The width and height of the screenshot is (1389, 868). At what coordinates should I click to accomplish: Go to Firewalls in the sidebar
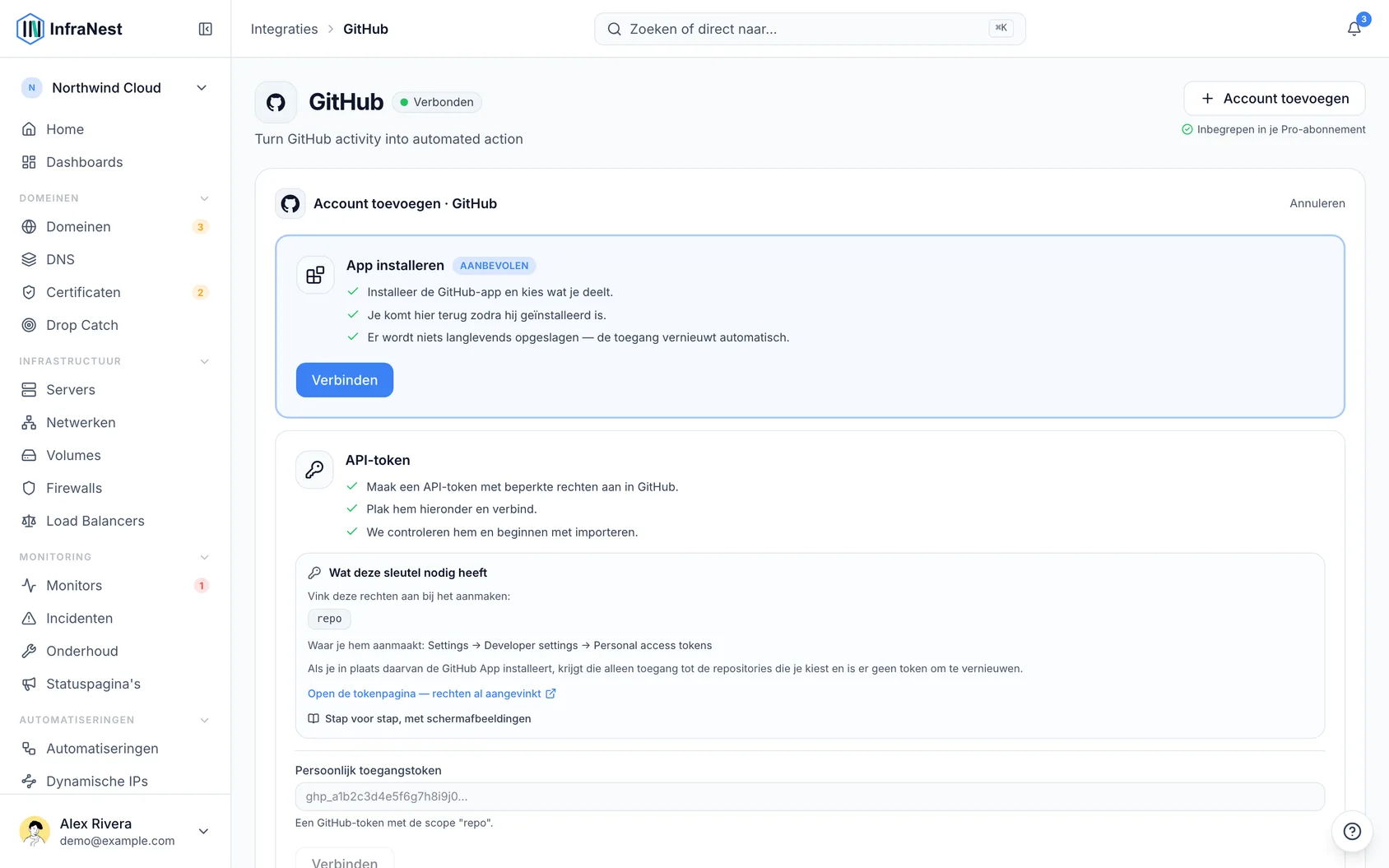pyautogui.click(x=115, y=488)
